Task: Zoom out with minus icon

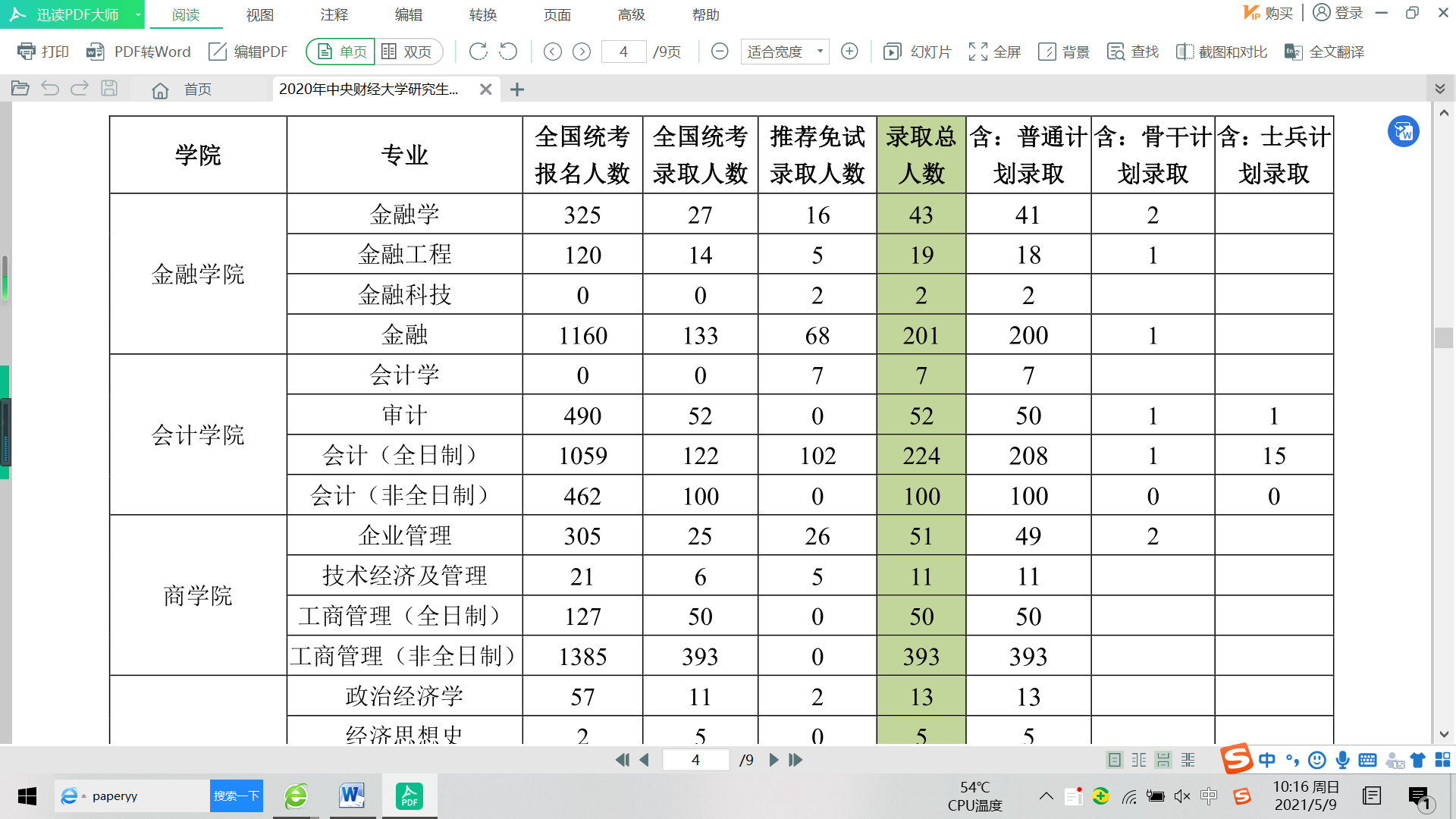Action: [x=720, y=52]
